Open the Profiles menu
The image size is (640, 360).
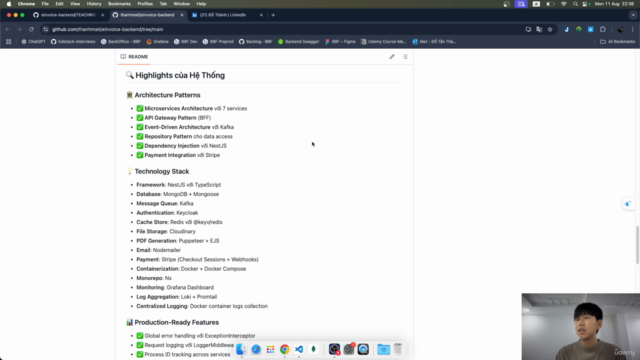(145, 4)
